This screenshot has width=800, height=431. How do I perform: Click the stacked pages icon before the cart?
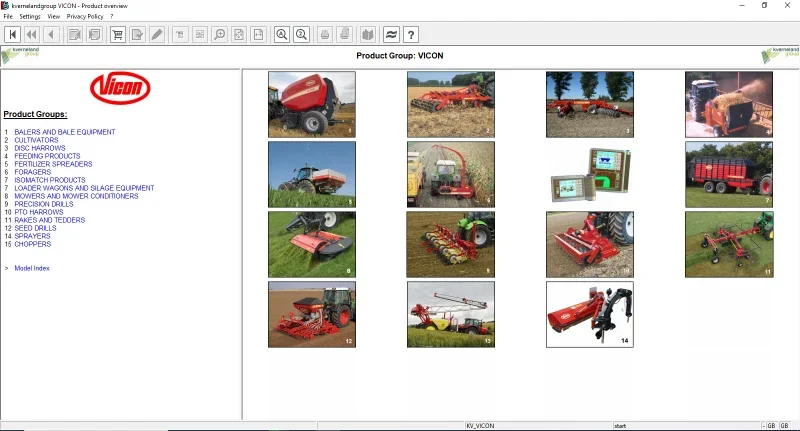click(x=95, y=35)
